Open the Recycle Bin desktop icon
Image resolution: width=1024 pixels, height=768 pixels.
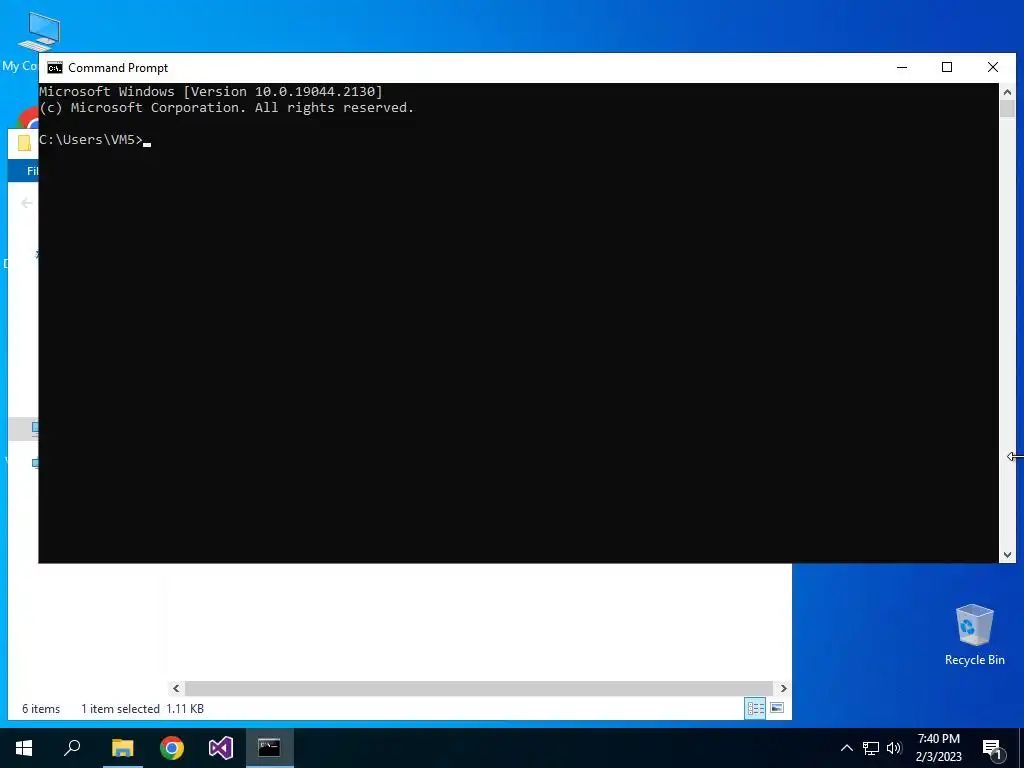974,635
